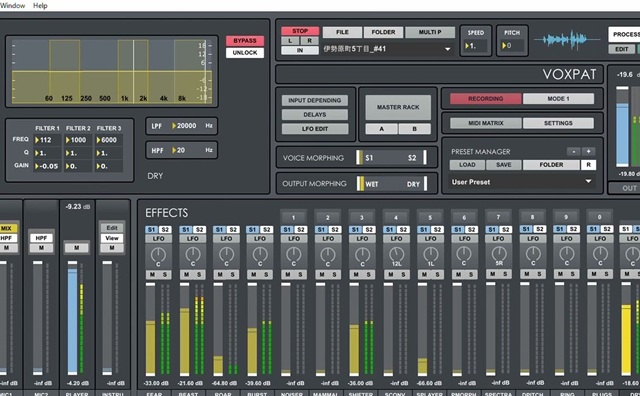Click the HPF 20 Hz field

point(182,151)
